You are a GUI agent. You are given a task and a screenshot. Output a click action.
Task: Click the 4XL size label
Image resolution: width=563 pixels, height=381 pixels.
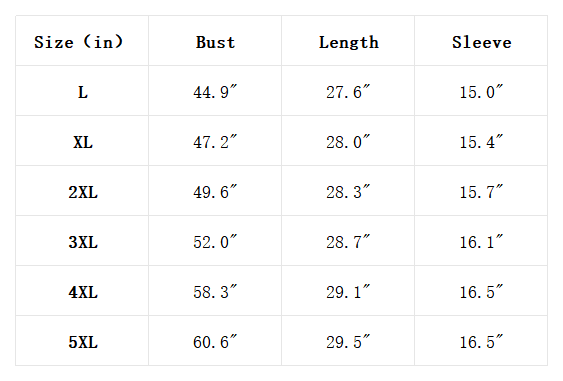[x=83, y=292]
